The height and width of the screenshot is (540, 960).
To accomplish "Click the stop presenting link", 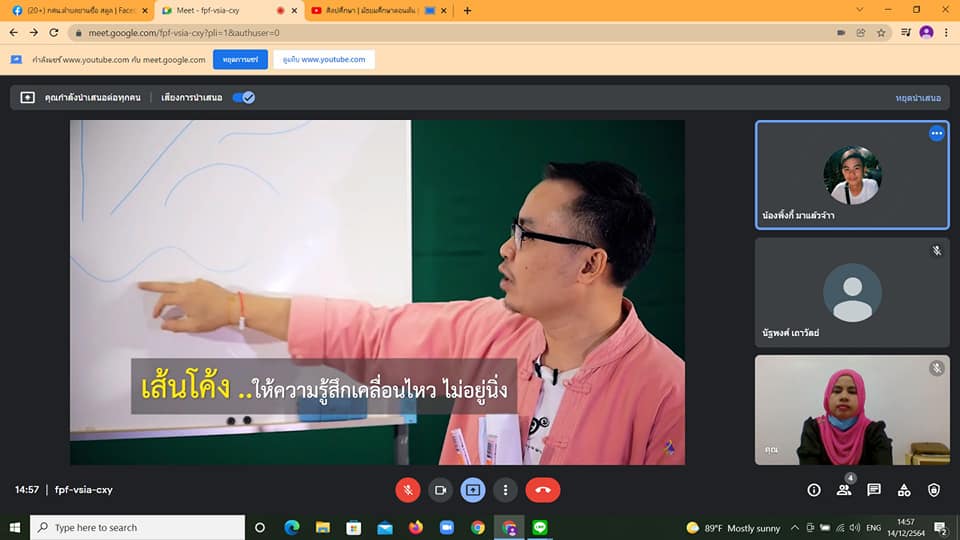I will pyautogui.click(x=917, y=98).
